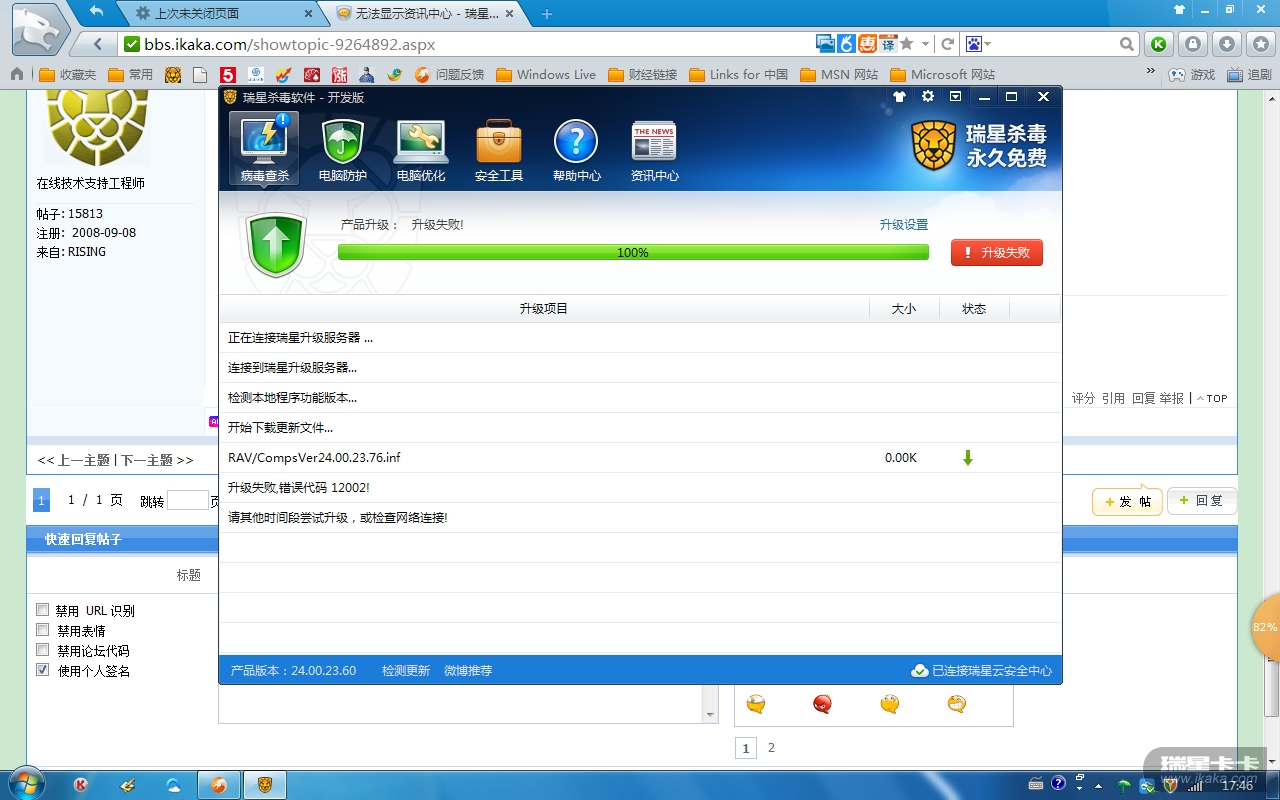
Task: Expand the bookmark star dropdown arrow
Action: click(x=925, y=44)
